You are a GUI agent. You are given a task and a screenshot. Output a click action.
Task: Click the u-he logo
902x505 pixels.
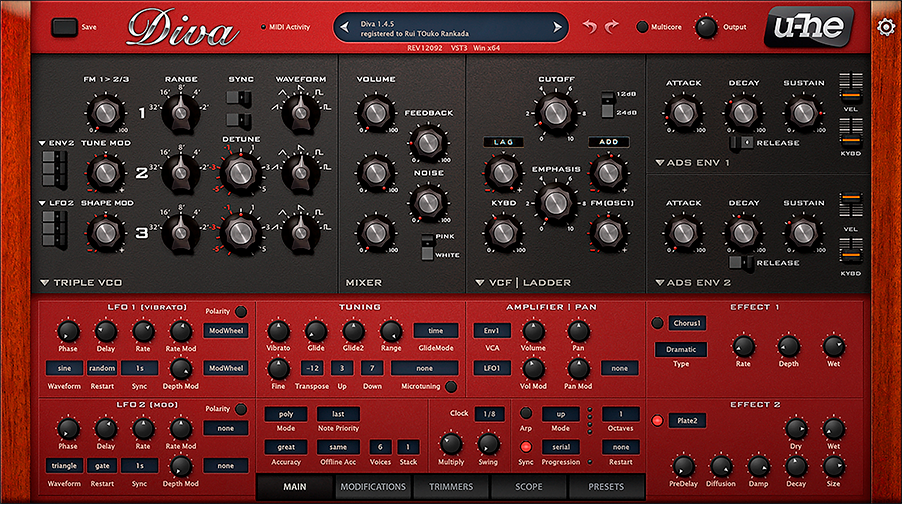tap(814, 28)
